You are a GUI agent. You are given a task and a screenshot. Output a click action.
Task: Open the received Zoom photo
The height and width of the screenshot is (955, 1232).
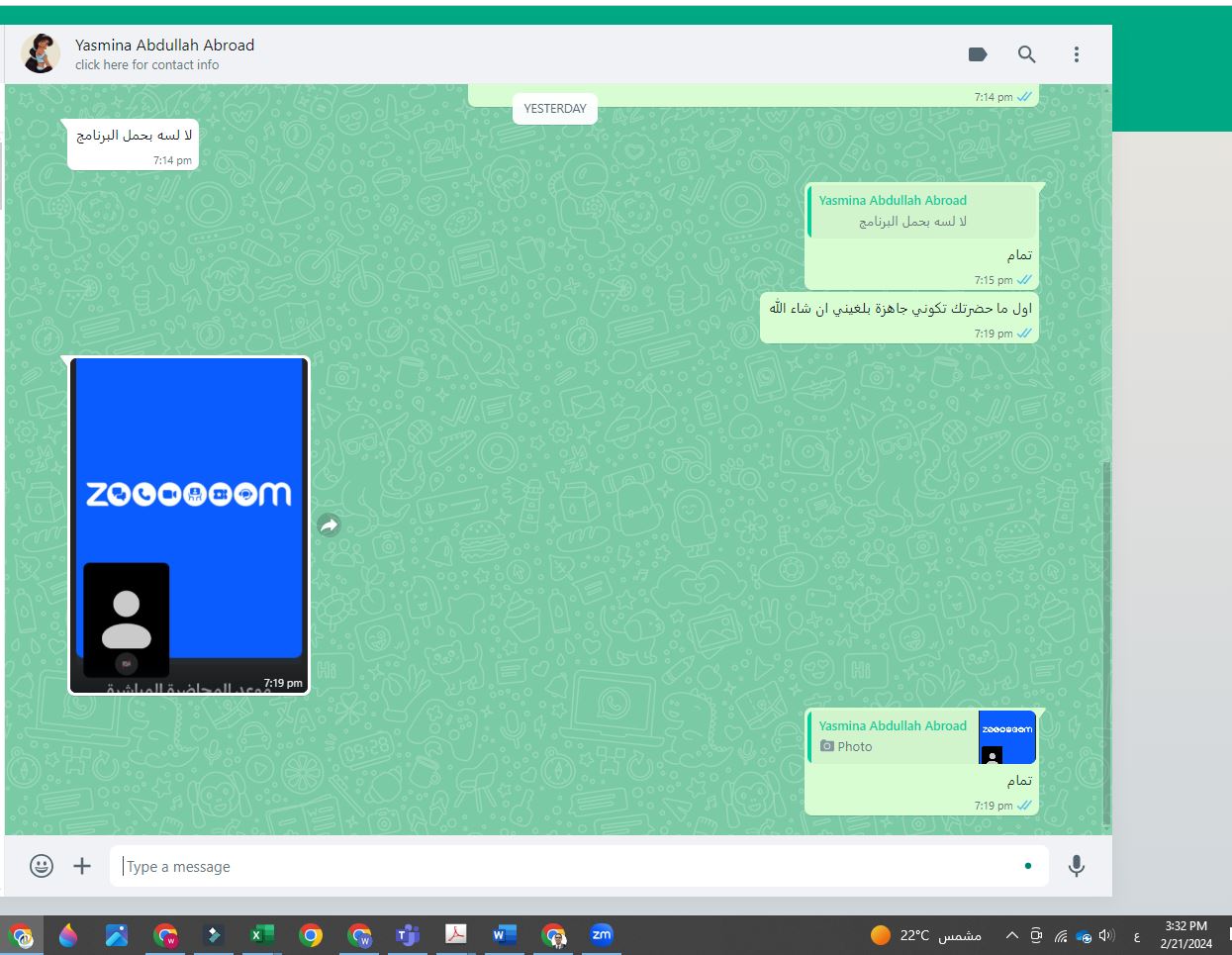click(x=189, y=525)
